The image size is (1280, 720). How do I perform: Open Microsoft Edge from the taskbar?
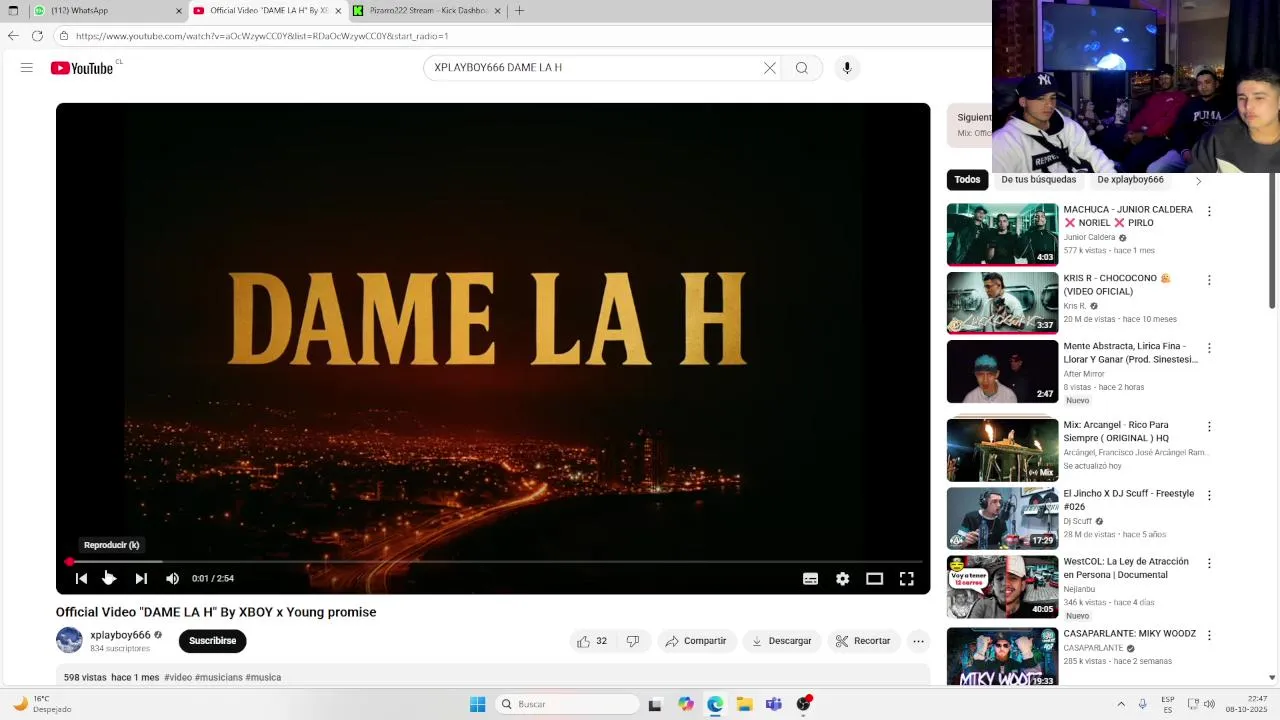pos(715,704)
